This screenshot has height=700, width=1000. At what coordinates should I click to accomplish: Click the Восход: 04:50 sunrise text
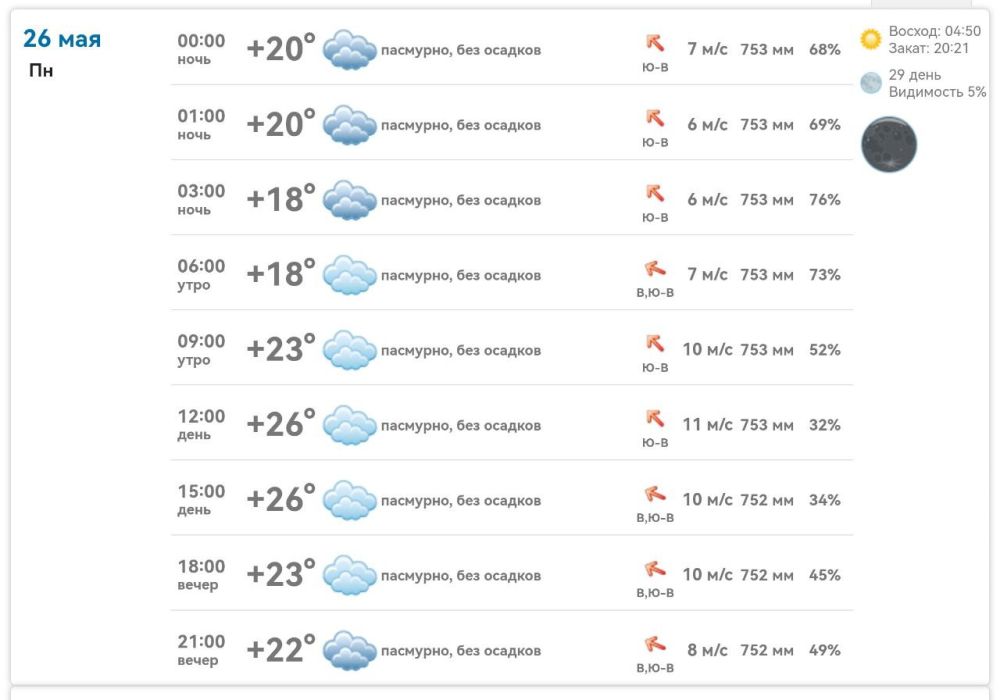pos(934,31)
